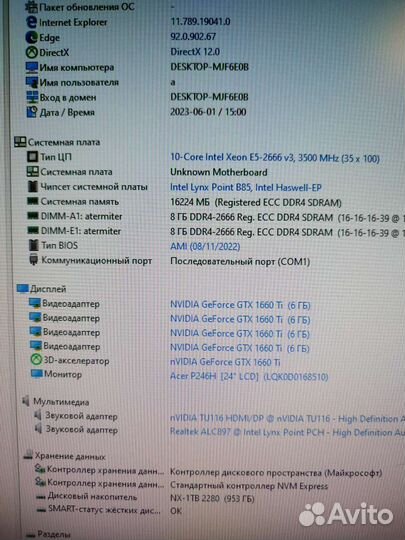Click the Хранение данных section icon
This screenshot has height=540, width=405.
click(x=28, y=456)
